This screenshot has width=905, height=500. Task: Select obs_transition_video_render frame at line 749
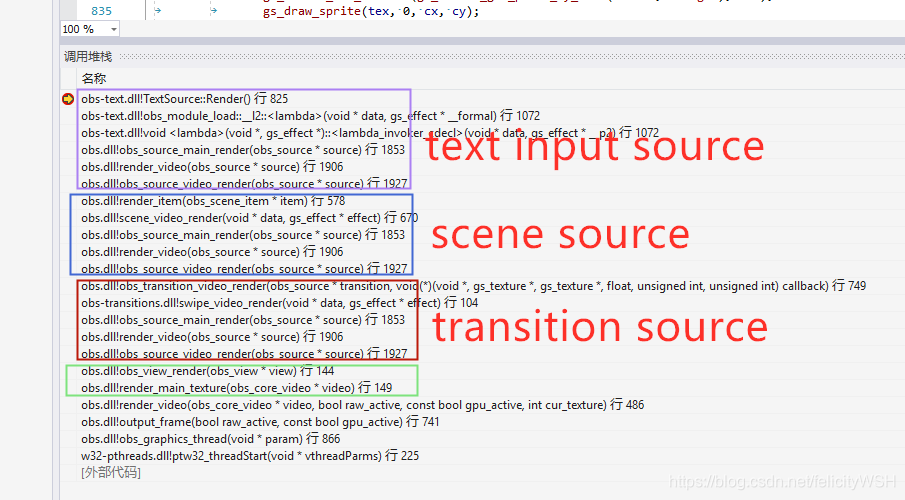(x=473, y=286)
